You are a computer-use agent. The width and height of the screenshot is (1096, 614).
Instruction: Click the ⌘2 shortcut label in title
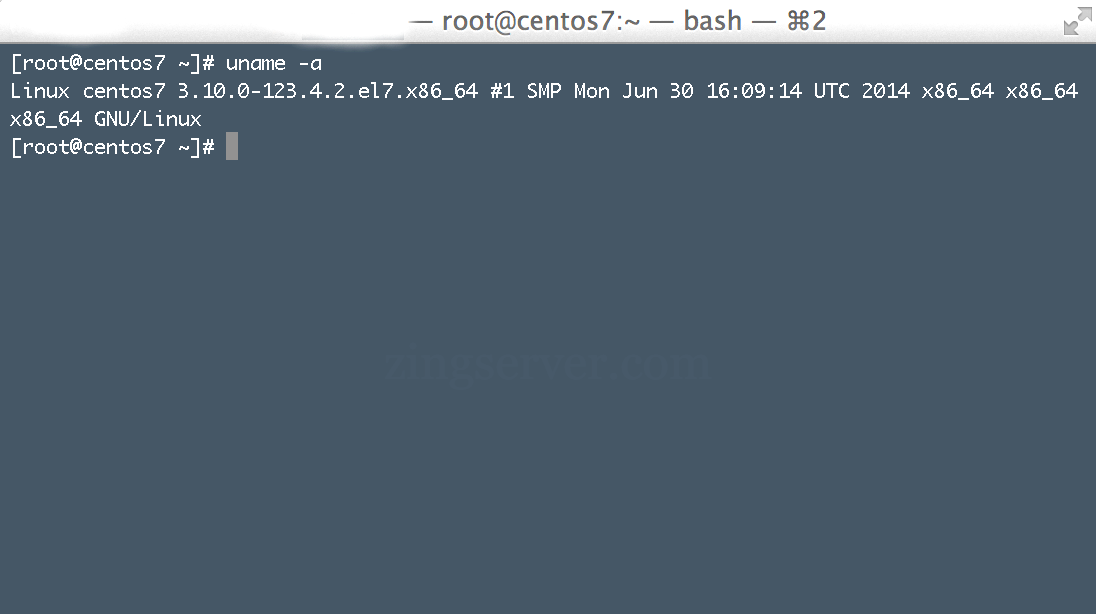(806, 21)
